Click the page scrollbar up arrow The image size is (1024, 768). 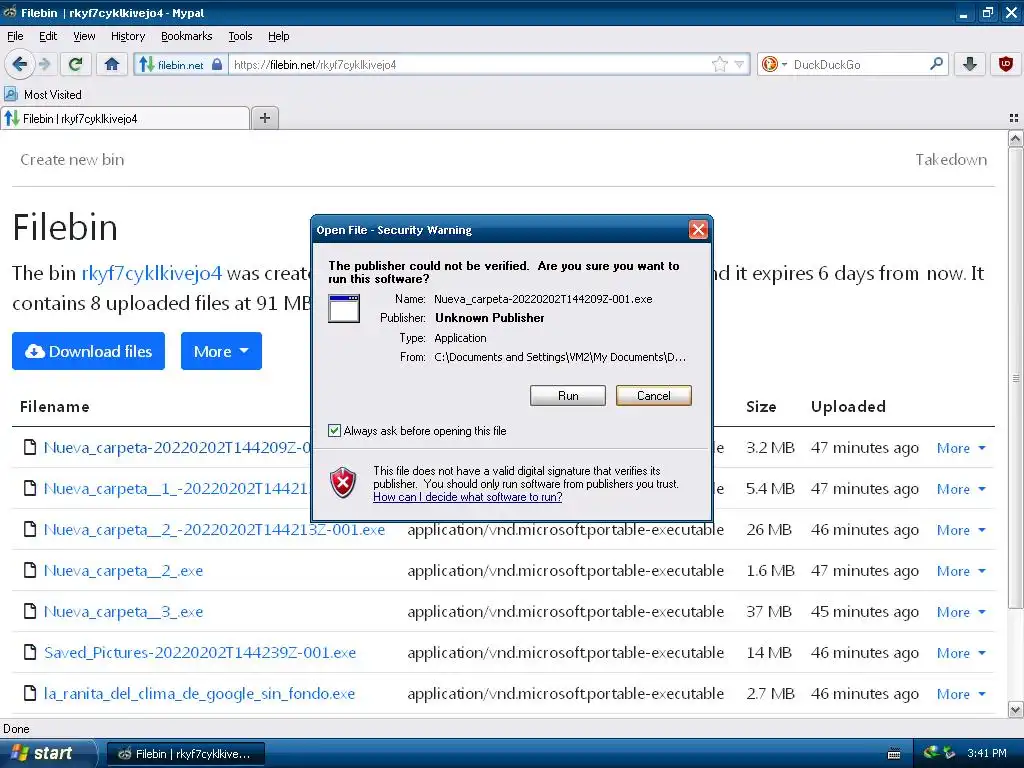pyautogui.click(x=1015, y=138)
